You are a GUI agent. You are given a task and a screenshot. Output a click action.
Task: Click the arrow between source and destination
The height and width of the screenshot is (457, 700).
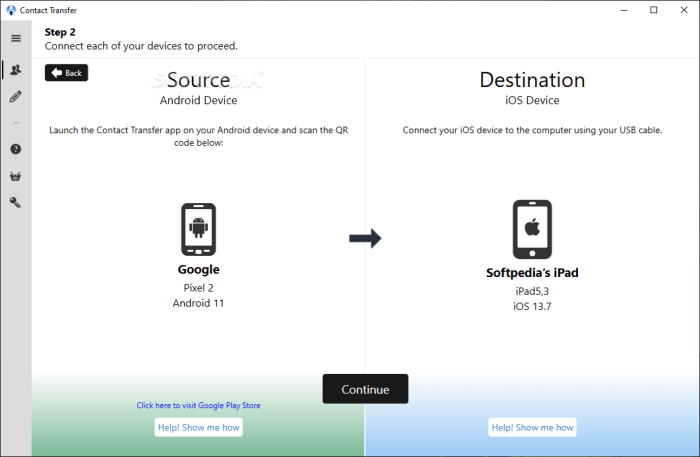365,238
